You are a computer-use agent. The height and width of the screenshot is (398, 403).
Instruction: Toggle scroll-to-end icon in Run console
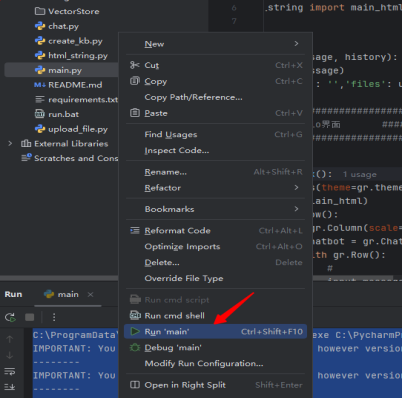click(x=10, y=386)
